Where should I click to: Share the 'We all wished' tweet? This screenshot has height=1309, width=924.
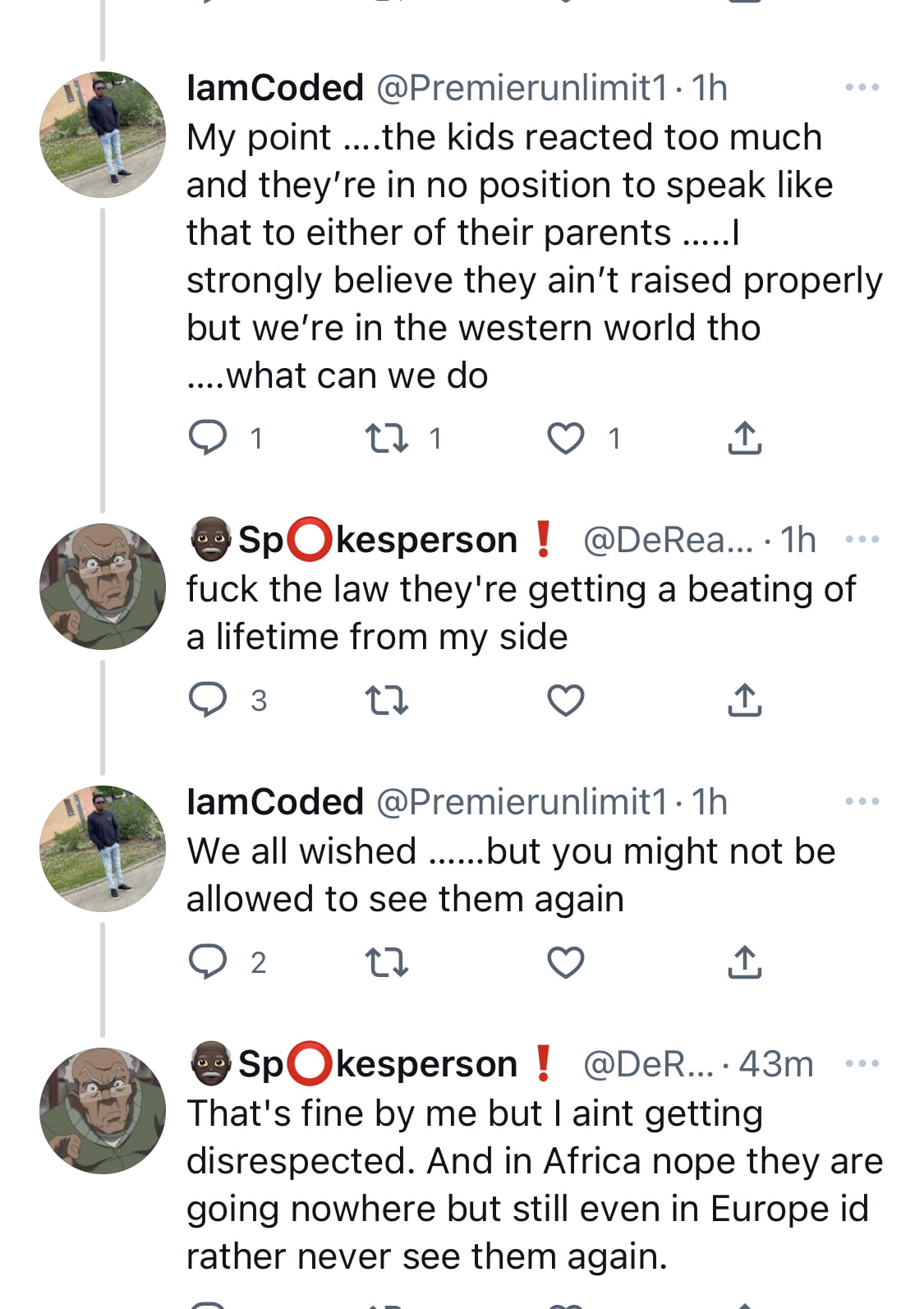tap(744, 961)
